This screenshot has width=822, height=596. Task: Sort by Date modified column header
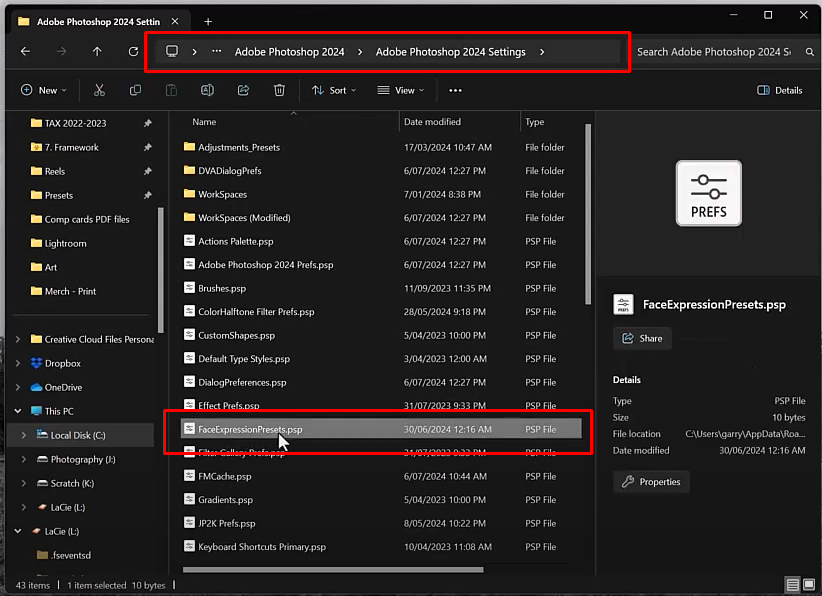(432, 122)
